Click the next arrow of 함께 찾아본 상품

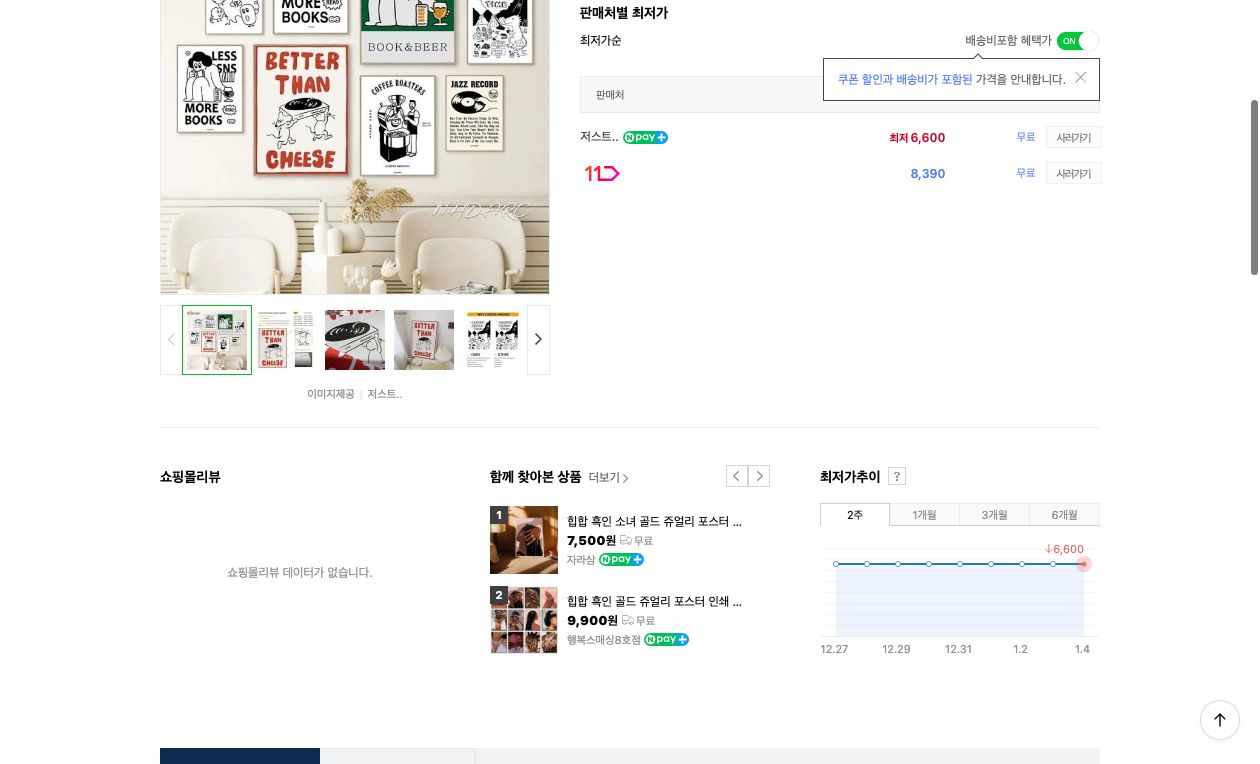[759, 476]
